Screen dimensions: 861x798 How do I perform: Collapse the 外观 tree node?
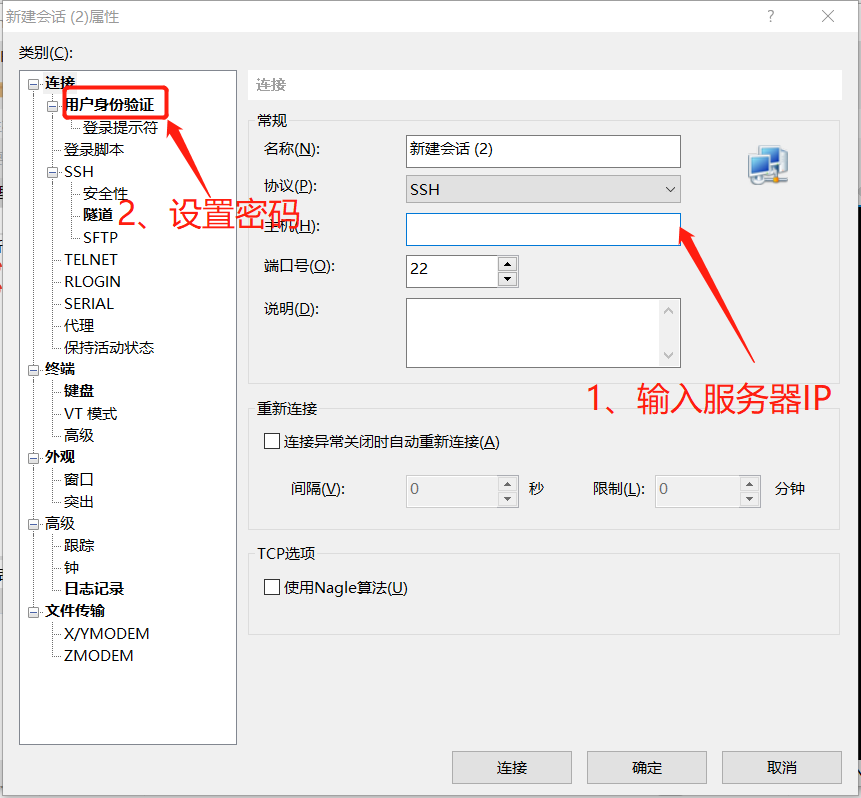[x=33, y=458]
